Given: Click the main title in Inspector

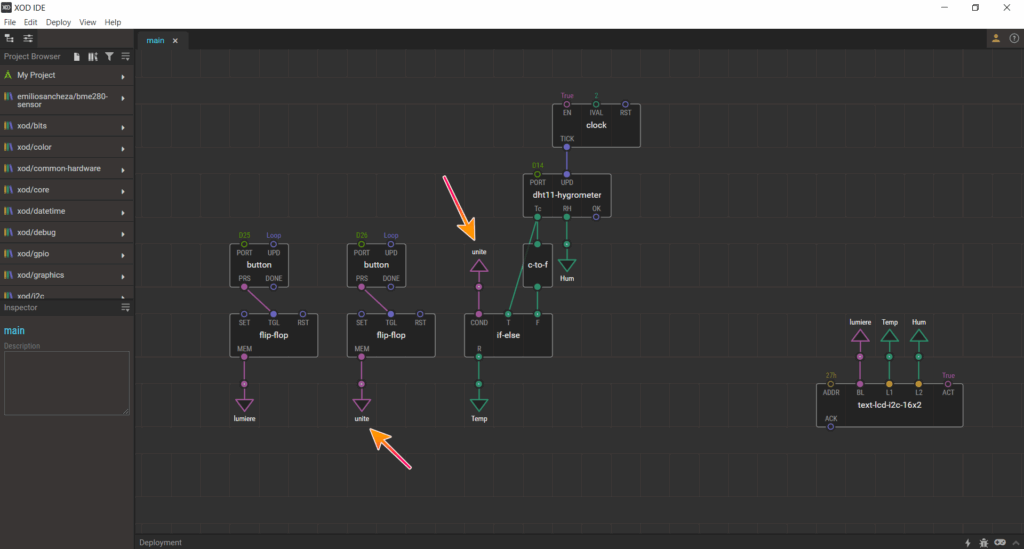Looking at the screenshot, I should pyautogui.click(x=14, y=330).
